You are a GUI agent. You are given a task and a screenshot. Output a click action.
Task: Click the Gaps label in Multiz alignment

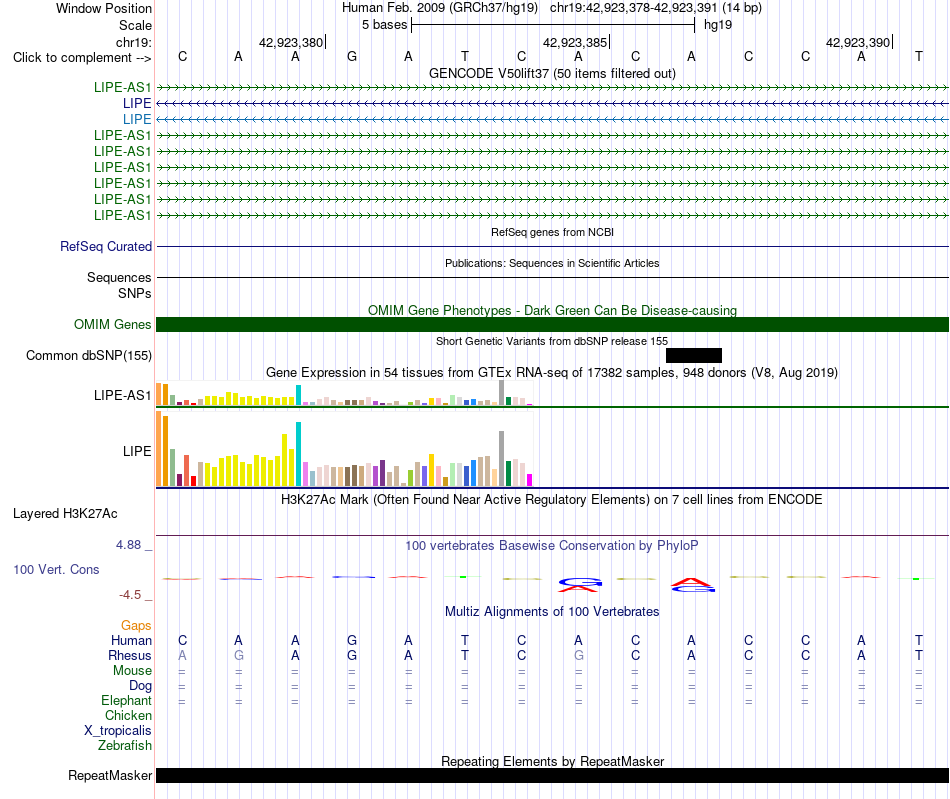(x=136, y=625)
